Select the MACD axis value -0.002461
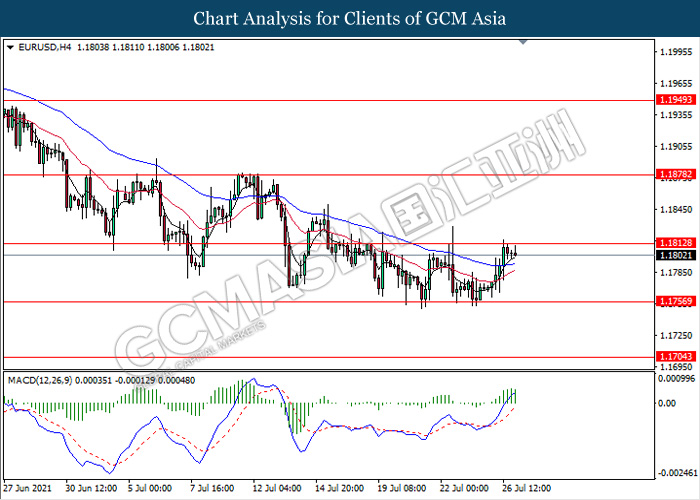 tap(673, 472)
